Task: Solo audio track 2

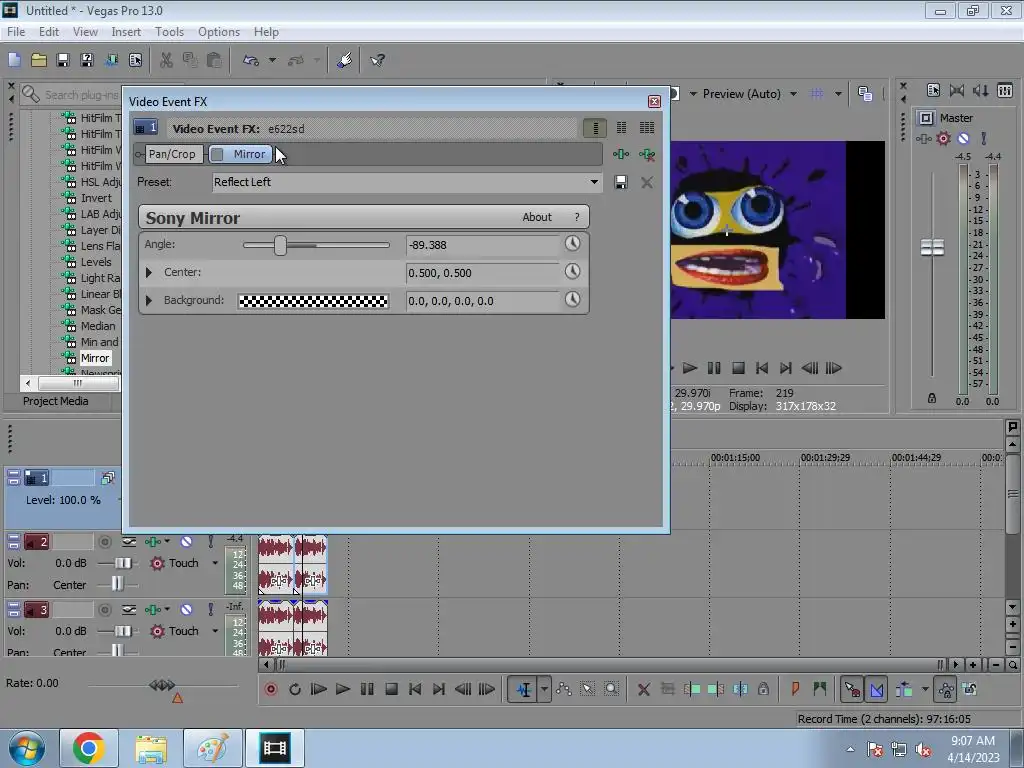Action: 210,541
